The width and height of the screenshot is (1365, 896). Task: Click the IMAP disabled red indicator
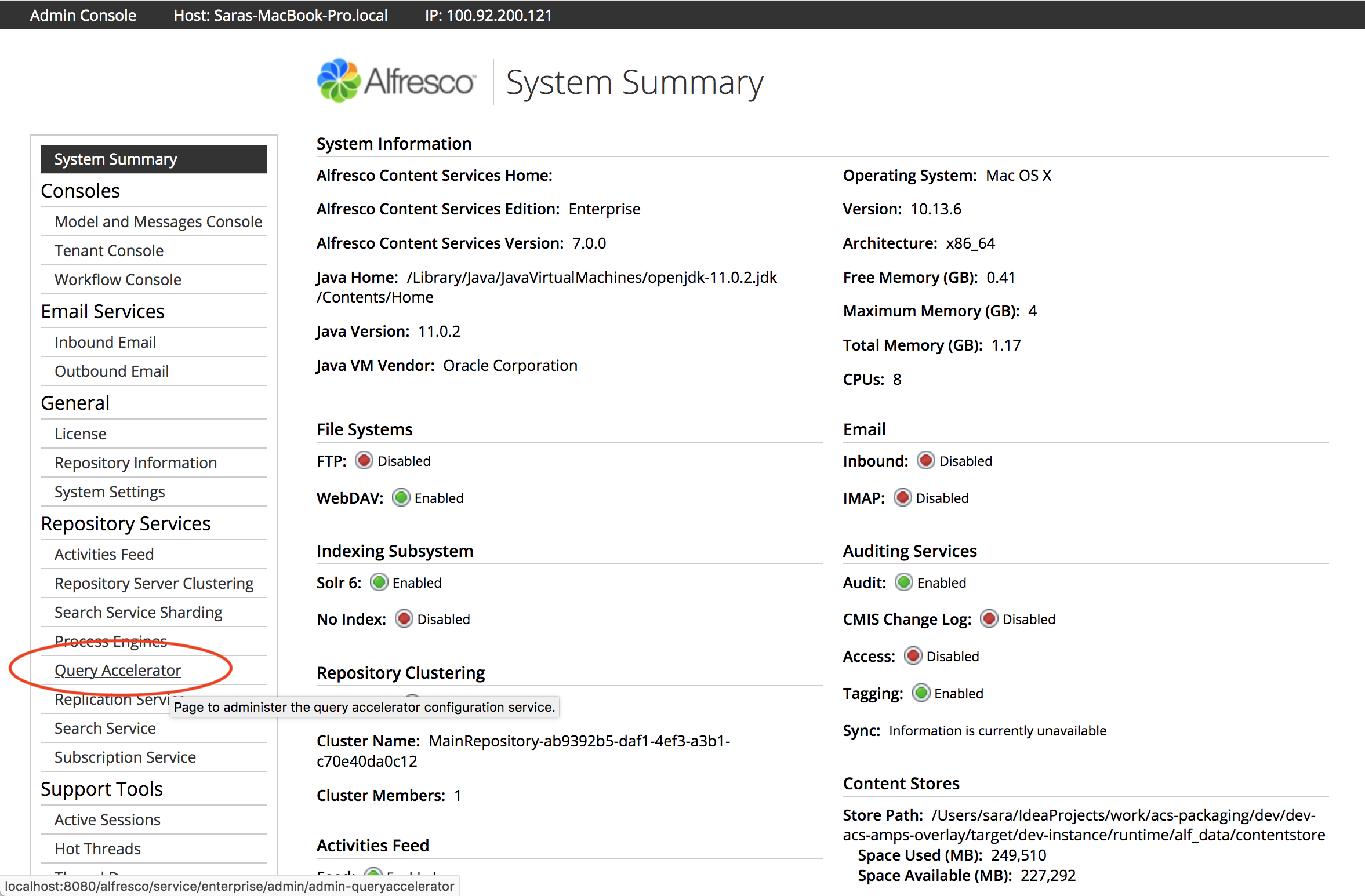(x=902, y=497)
